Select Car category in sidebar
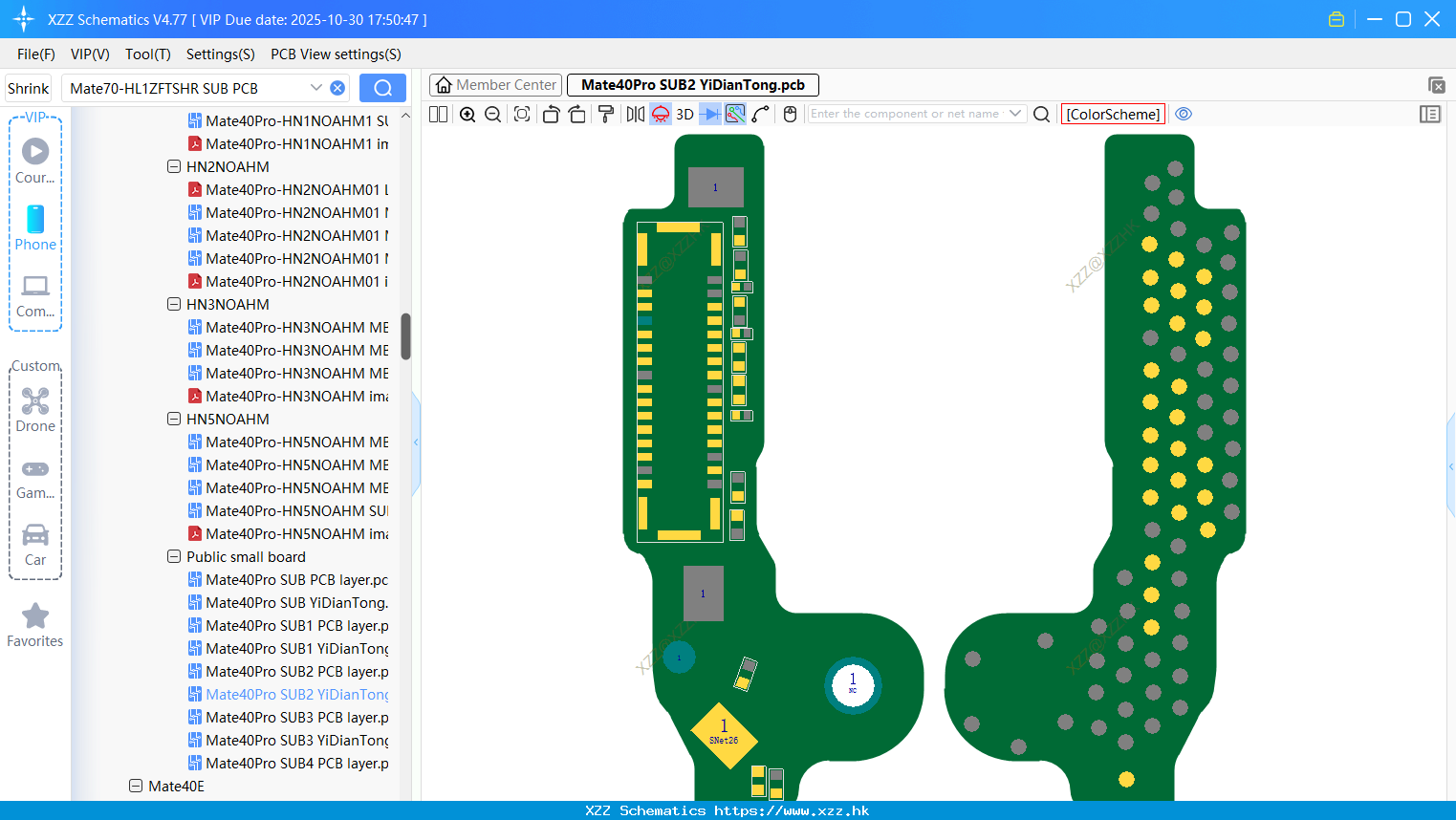Image resolution: width=1456 pixels, height=820 pixels. (x=35, y=544)
